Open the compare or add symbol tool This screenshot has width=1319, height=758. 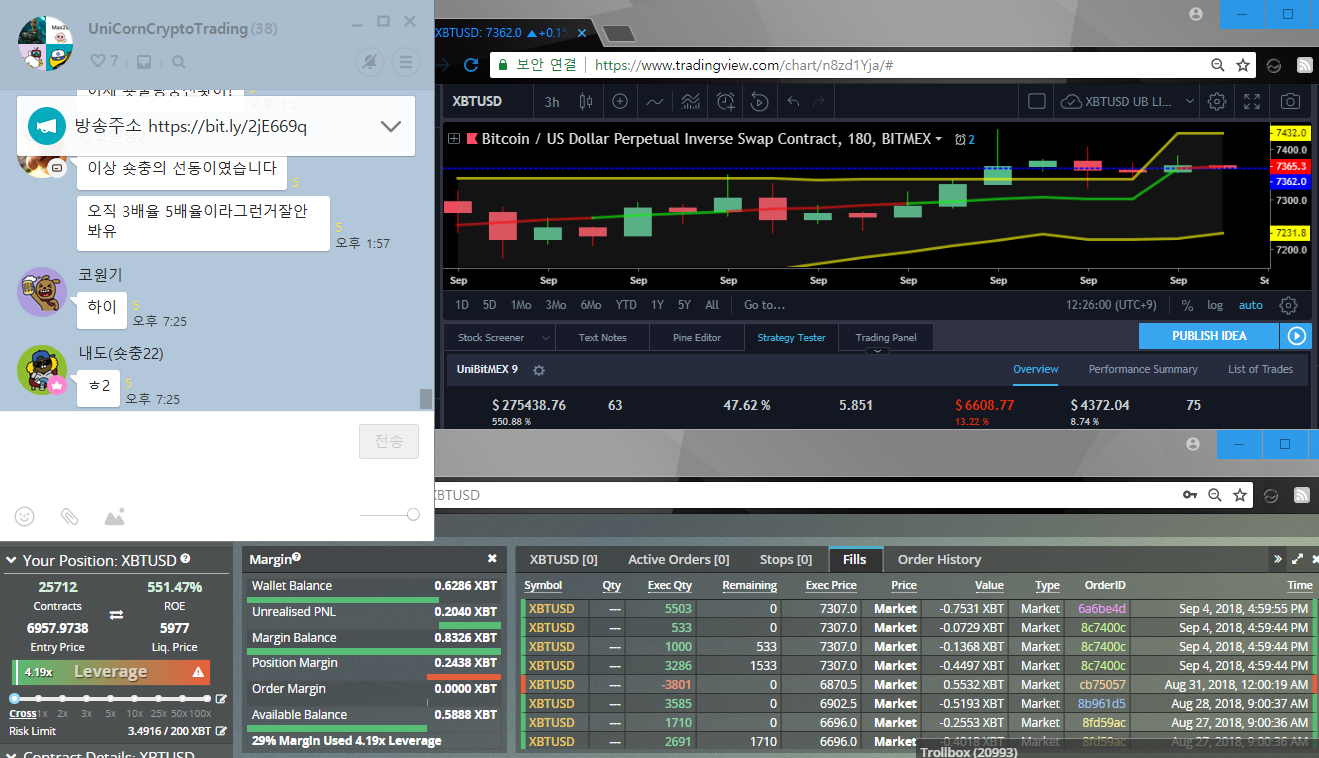[x=620, y=101]
